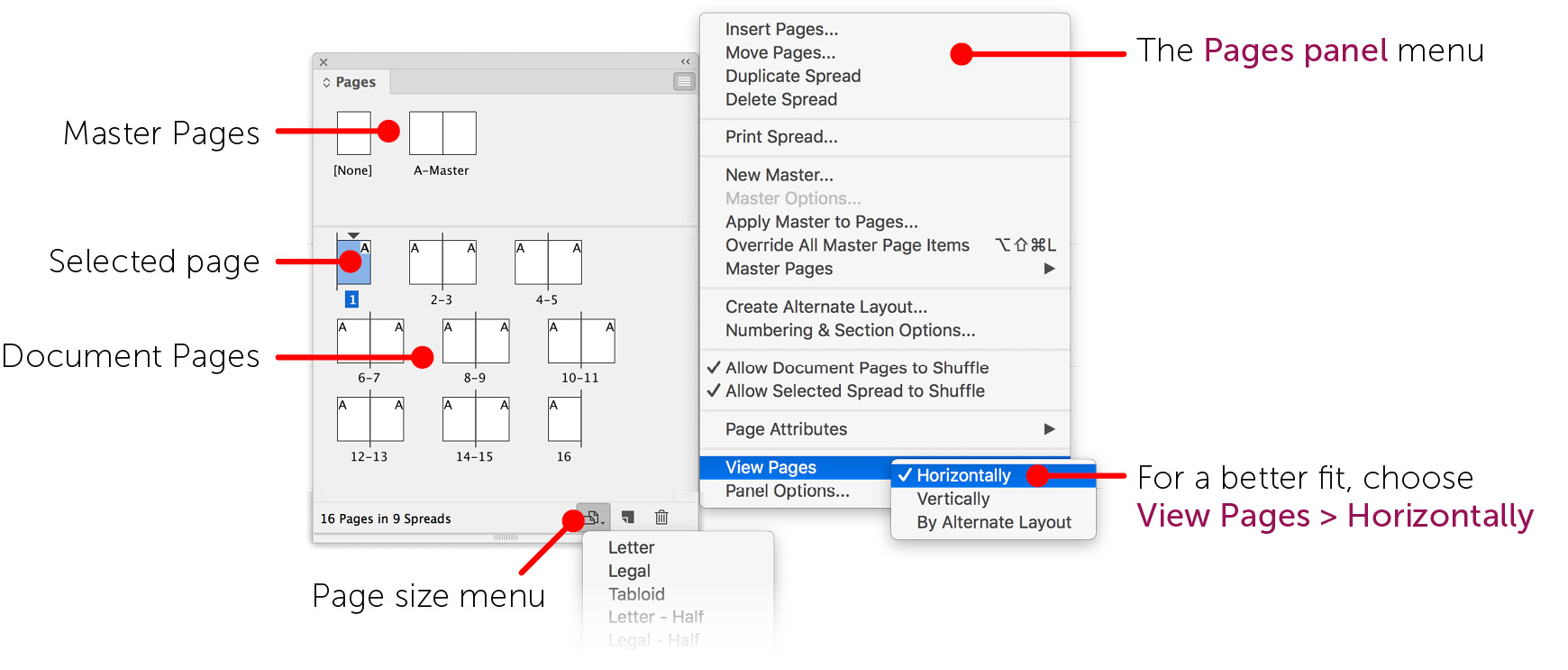Image resolution: width=1568 pixels, height=670 pixels.
Task: Open Panel Options... menu item
Action: pyautogui.click(x=796, y=491)
